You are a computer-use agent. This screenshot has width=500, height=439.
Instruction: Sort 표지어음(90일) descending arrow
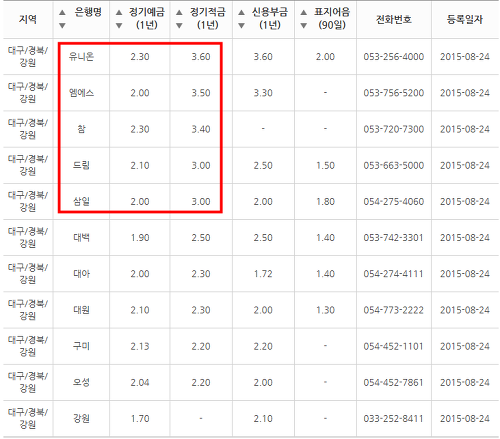[304, 25]
